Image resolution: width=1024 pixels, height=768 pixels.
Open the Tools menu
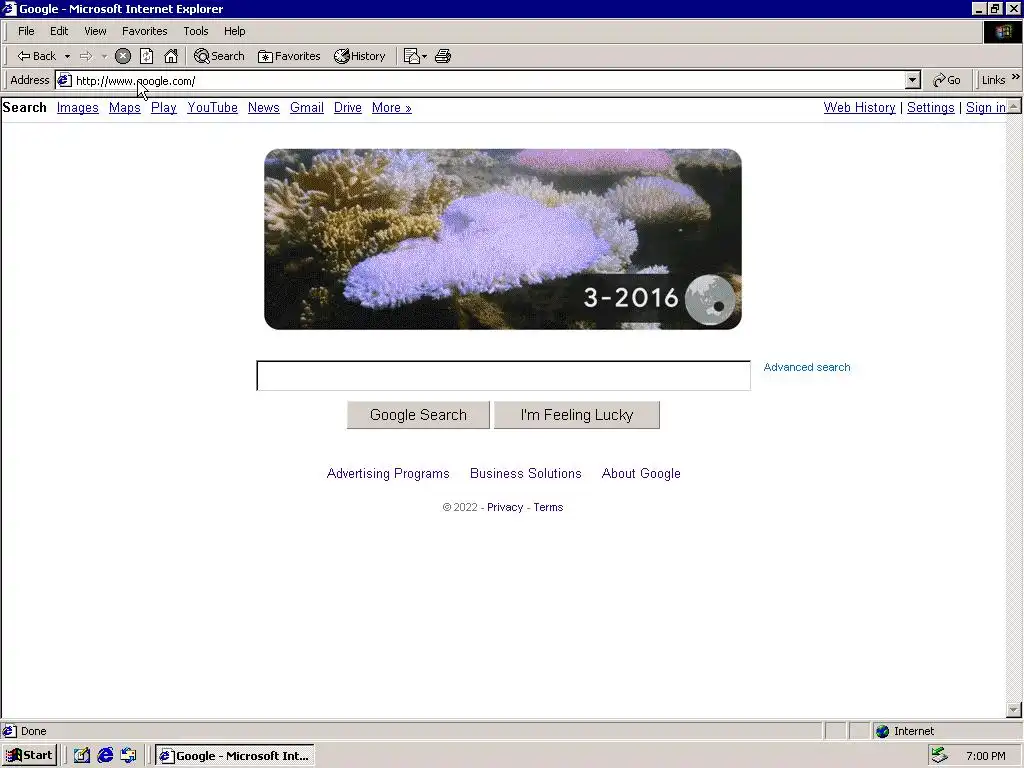click(x=195, y=31)
